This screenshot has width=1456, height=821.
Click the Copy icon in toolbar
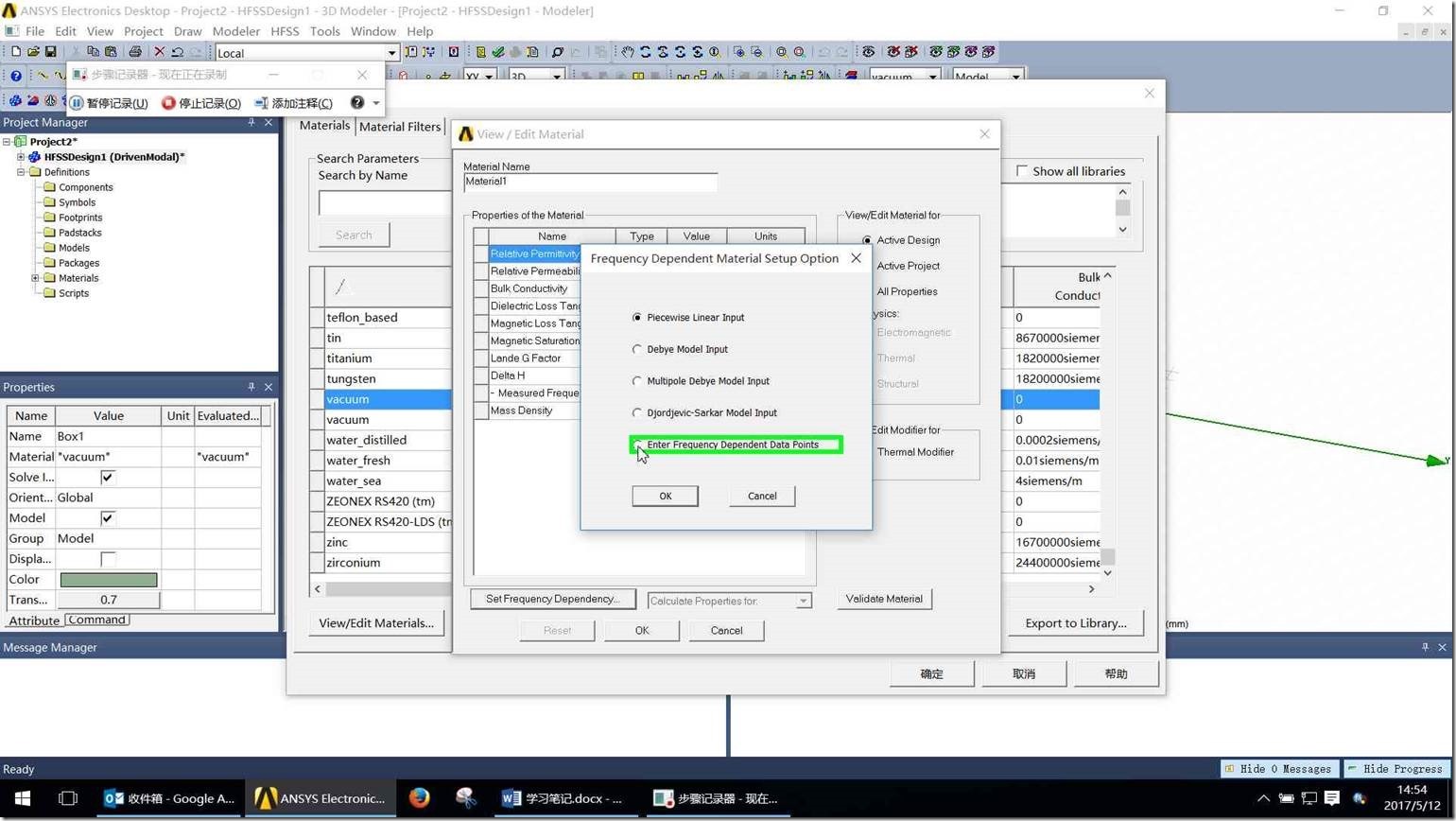click(x=93, y=52)
